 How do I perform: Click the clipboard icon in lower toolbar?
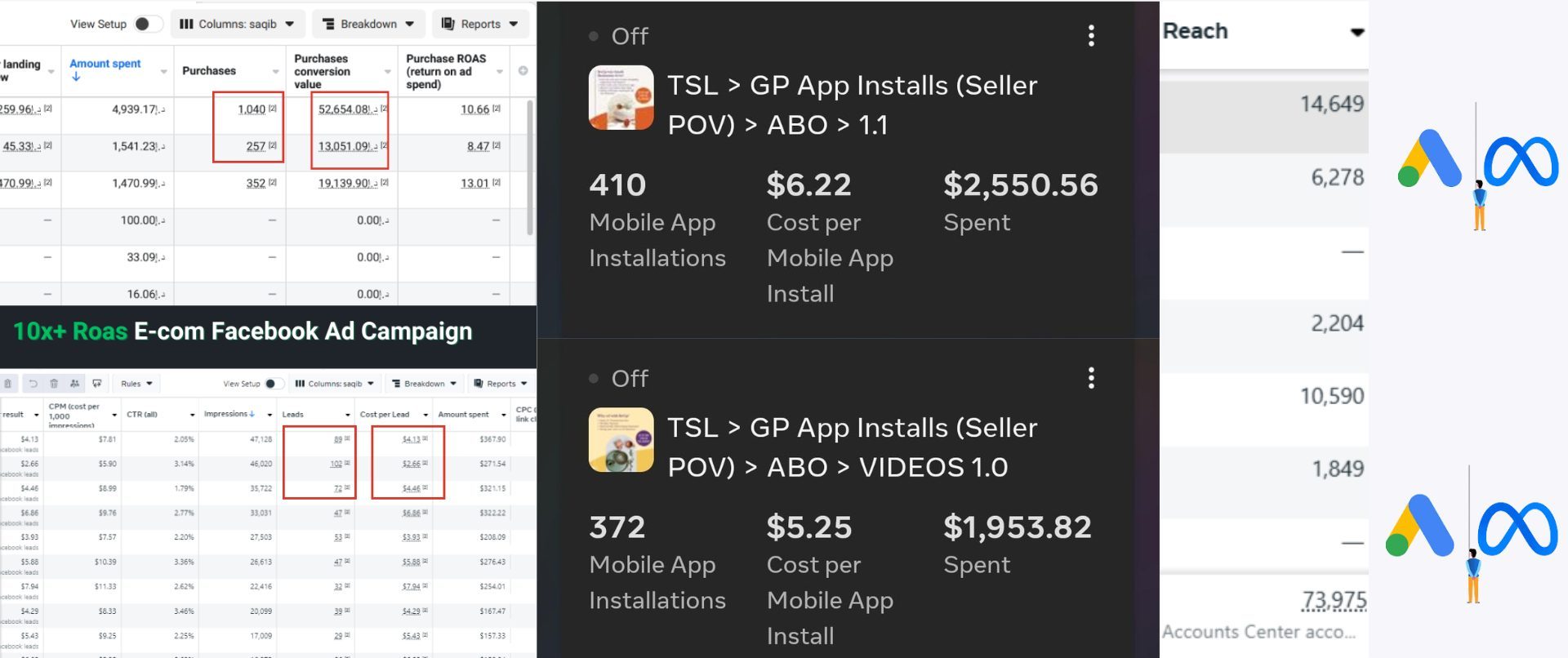pos(8,384)
